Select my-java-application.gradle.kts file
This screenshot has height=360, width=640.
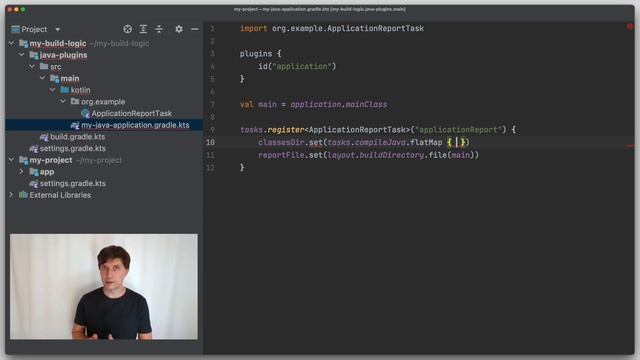coord(130,125)
